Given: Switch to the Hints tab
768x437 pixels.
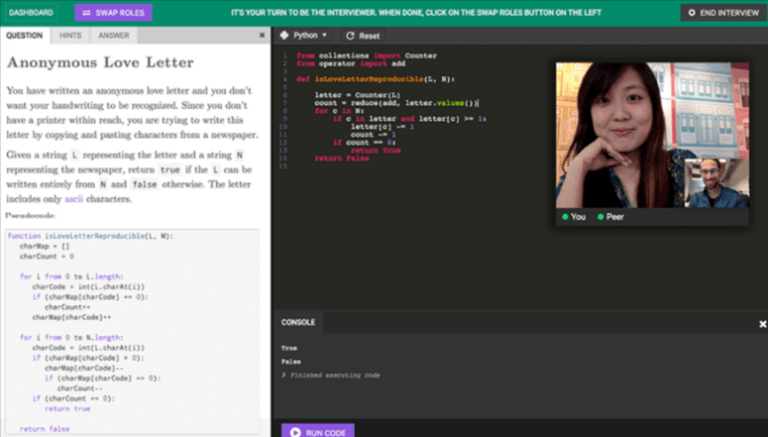Looking at the screenshot, I should point(70,35).
